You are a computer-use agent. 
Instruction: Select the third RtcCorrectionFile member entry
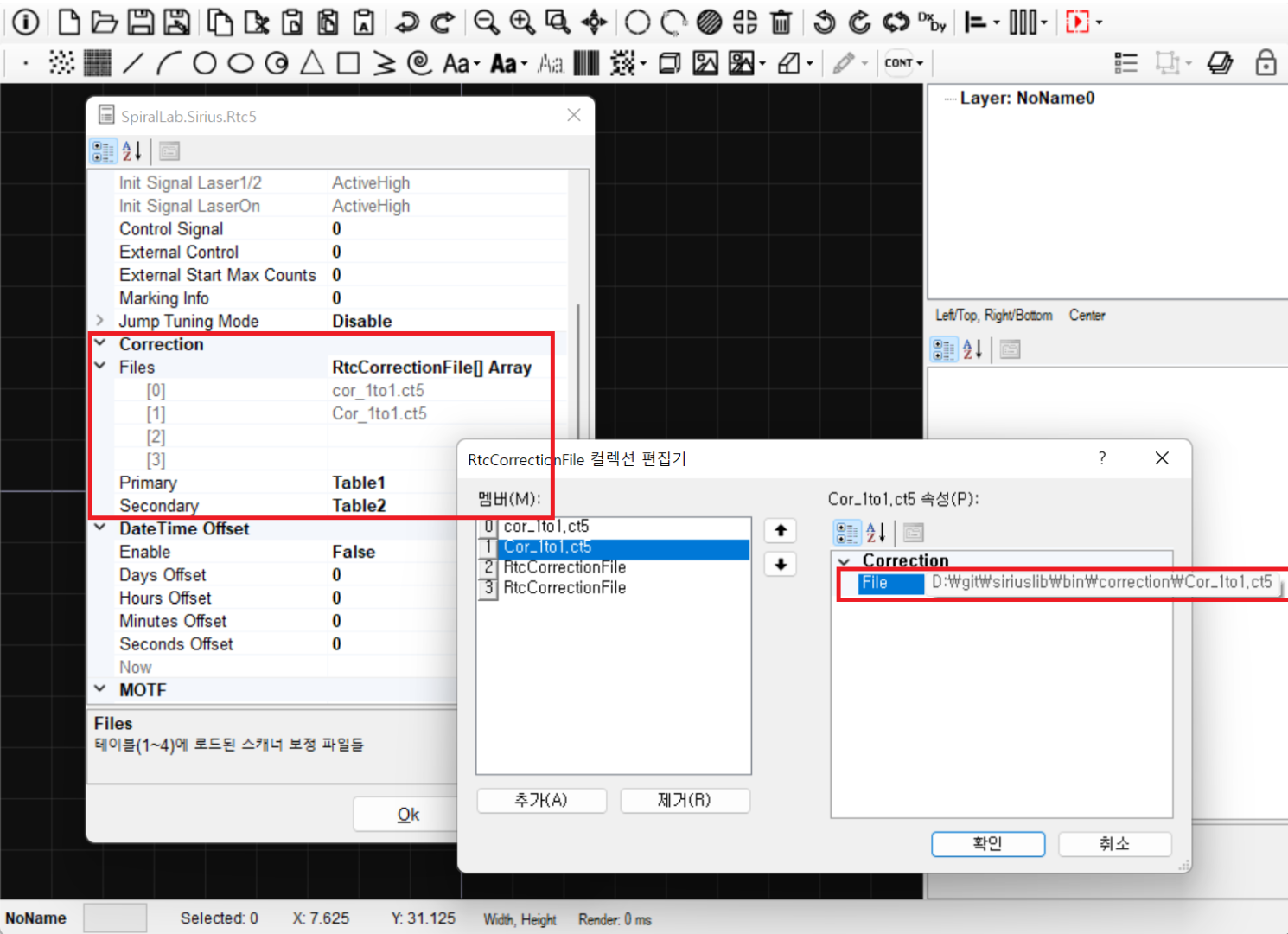coord(564,567)
